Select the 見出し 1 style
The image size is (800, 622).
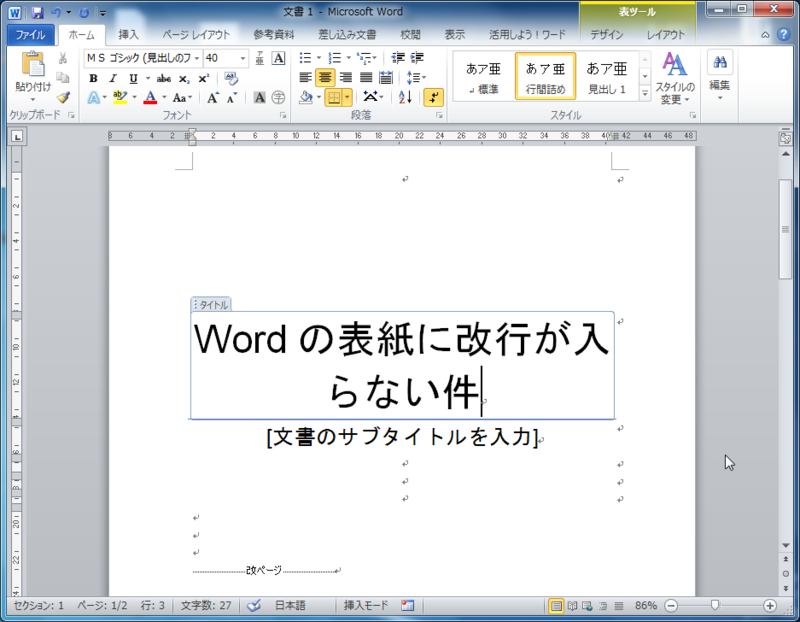(606, 76)
